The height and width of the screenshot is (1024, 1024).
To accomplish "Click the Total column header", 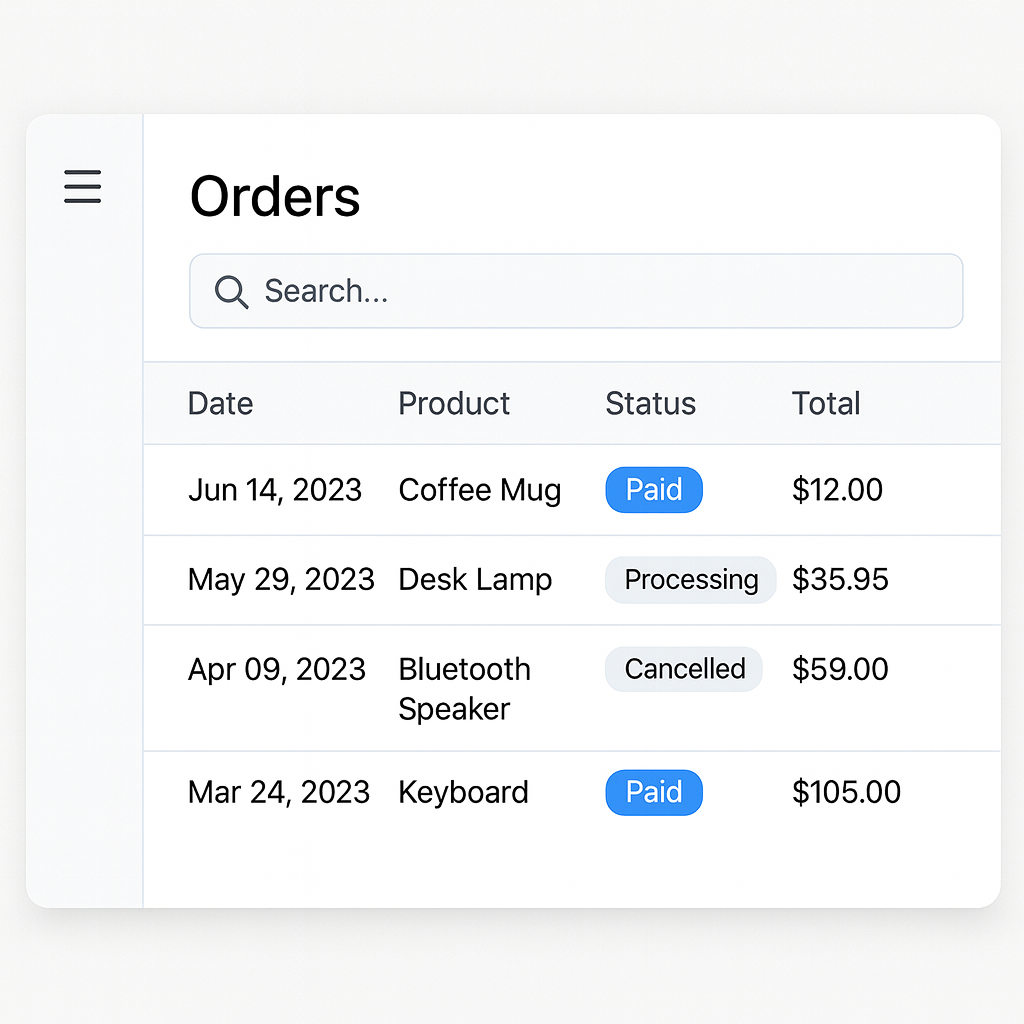I will pos(826,404).
